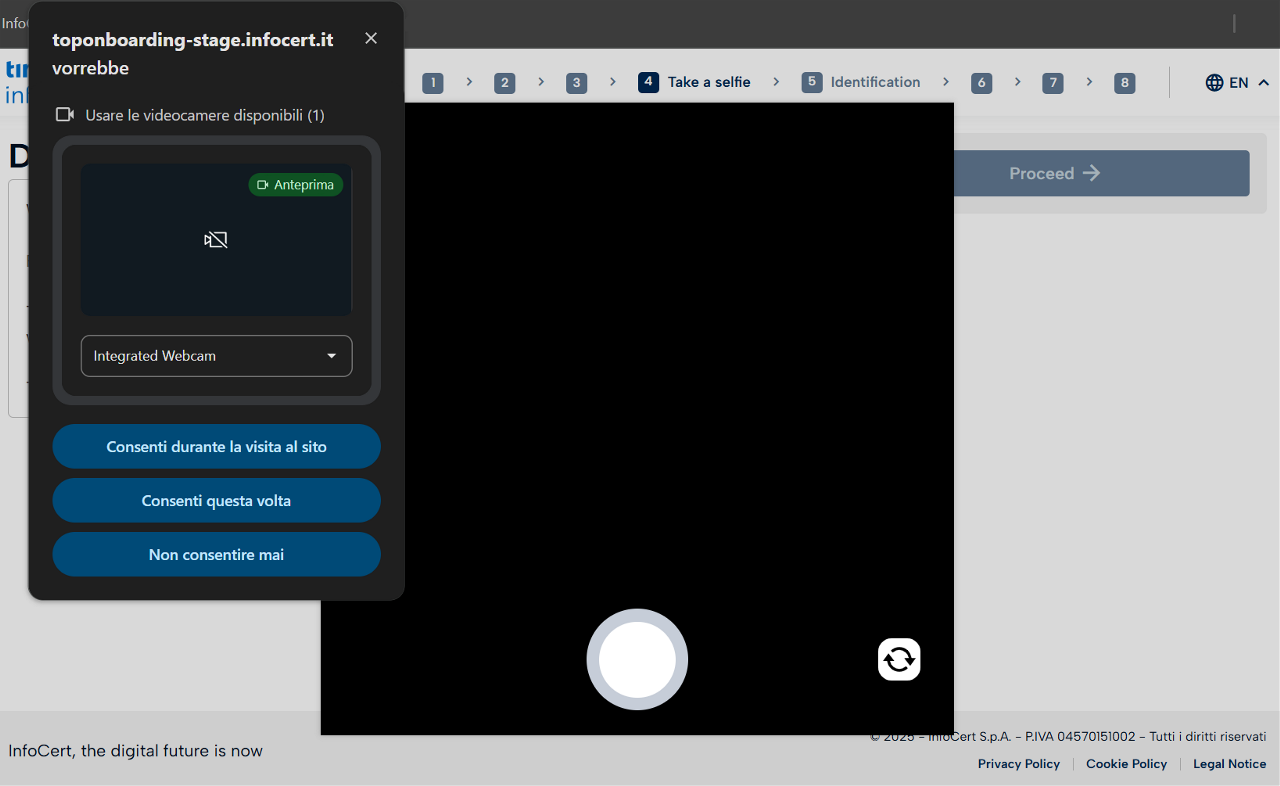The height and width of the screenshot is (786, 1280).
Task: Open step 5 Identification
Action: point(861,82)
